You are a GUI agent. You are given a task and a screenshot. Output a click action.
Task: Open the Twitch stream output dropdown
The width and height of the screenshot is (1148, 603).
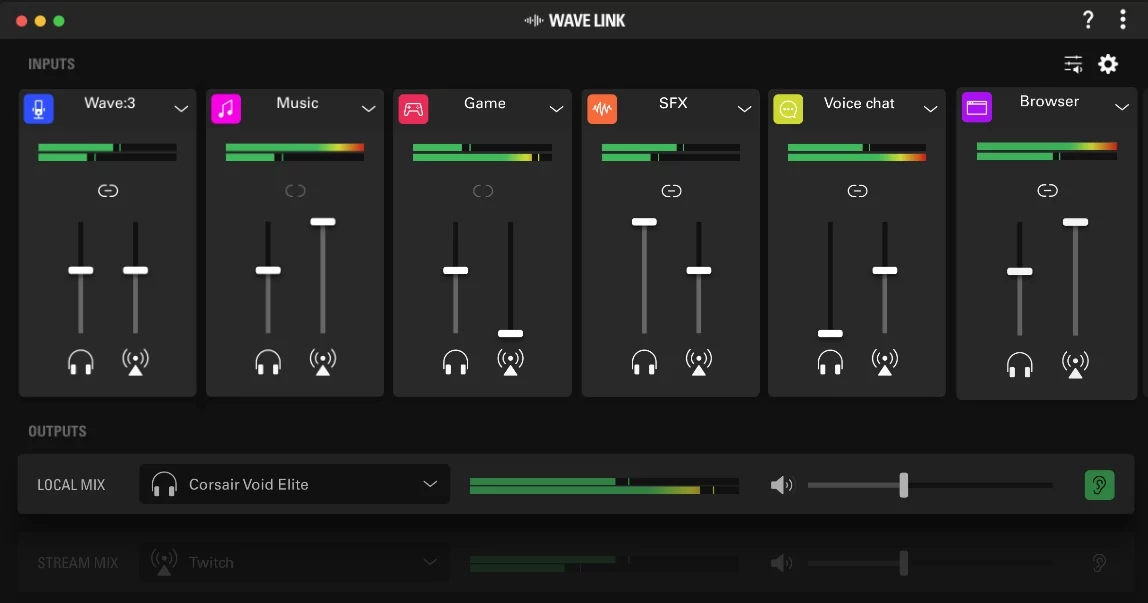[294, 563]
